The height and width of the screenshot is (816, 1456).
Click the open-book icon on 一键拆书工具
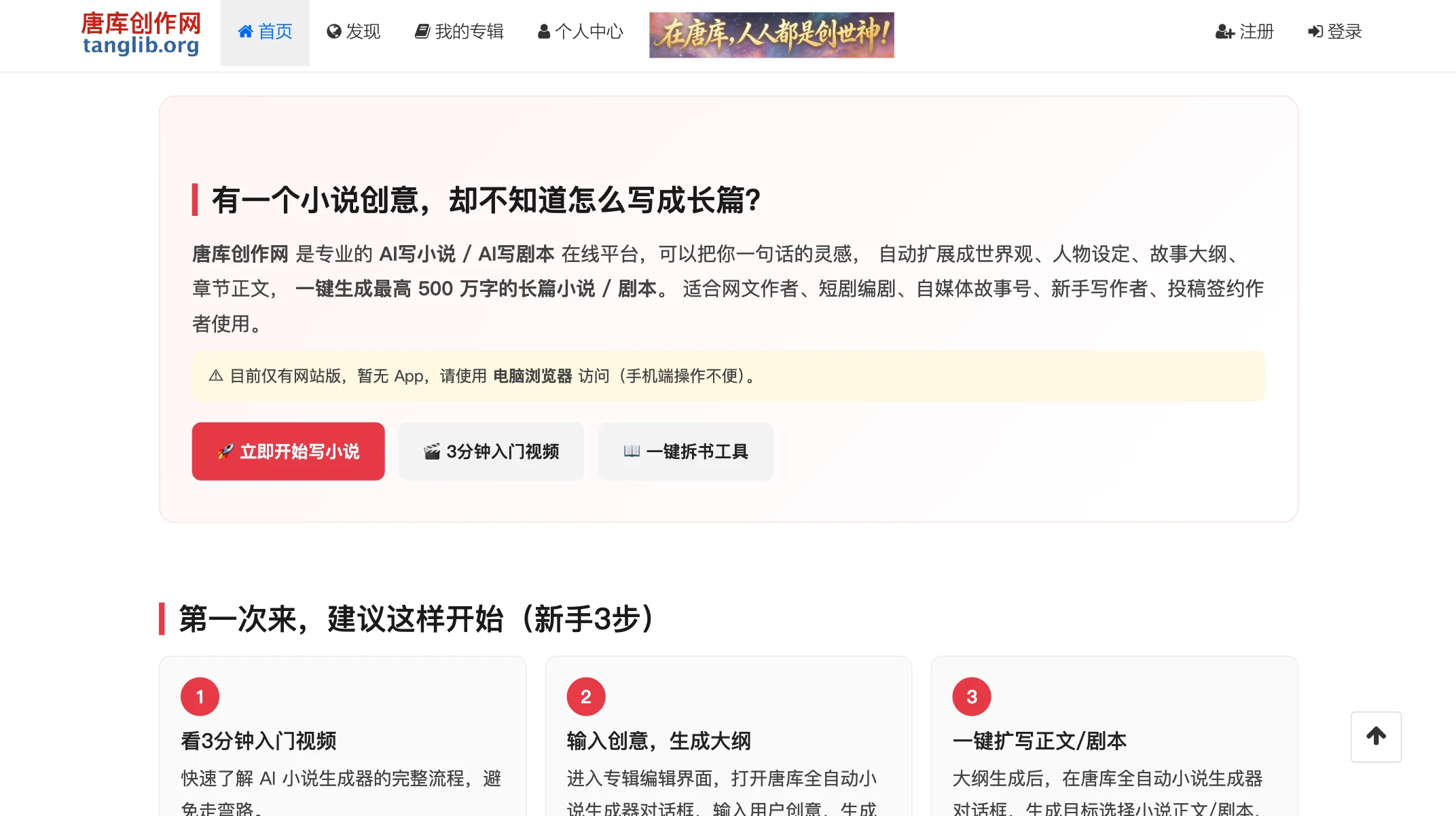pyautogui.click(x=632, y=451)
